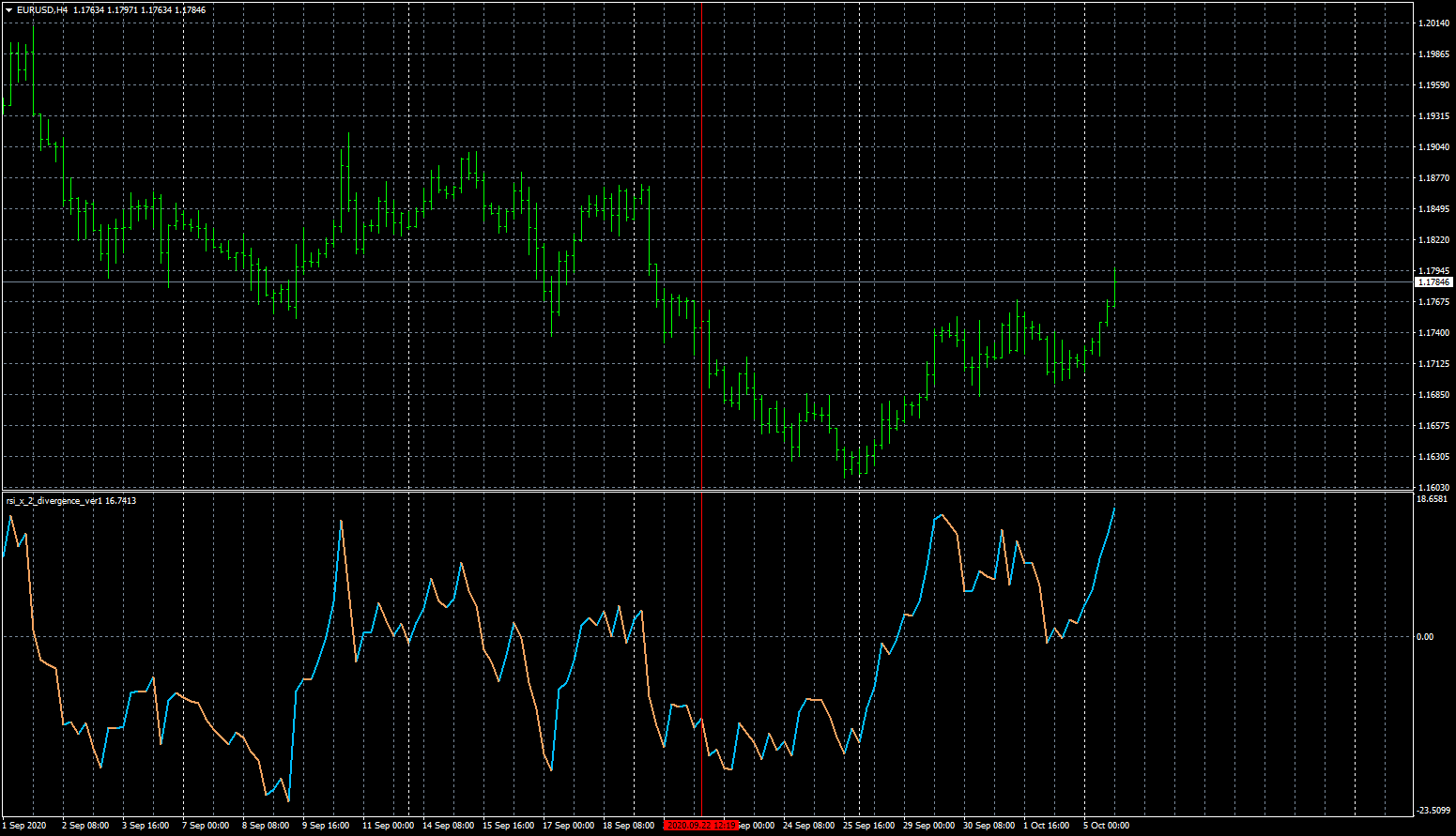Click the 1.17400 price scale value
Viewport: 1456px width, 836px height.
(x=1433, y=333)
